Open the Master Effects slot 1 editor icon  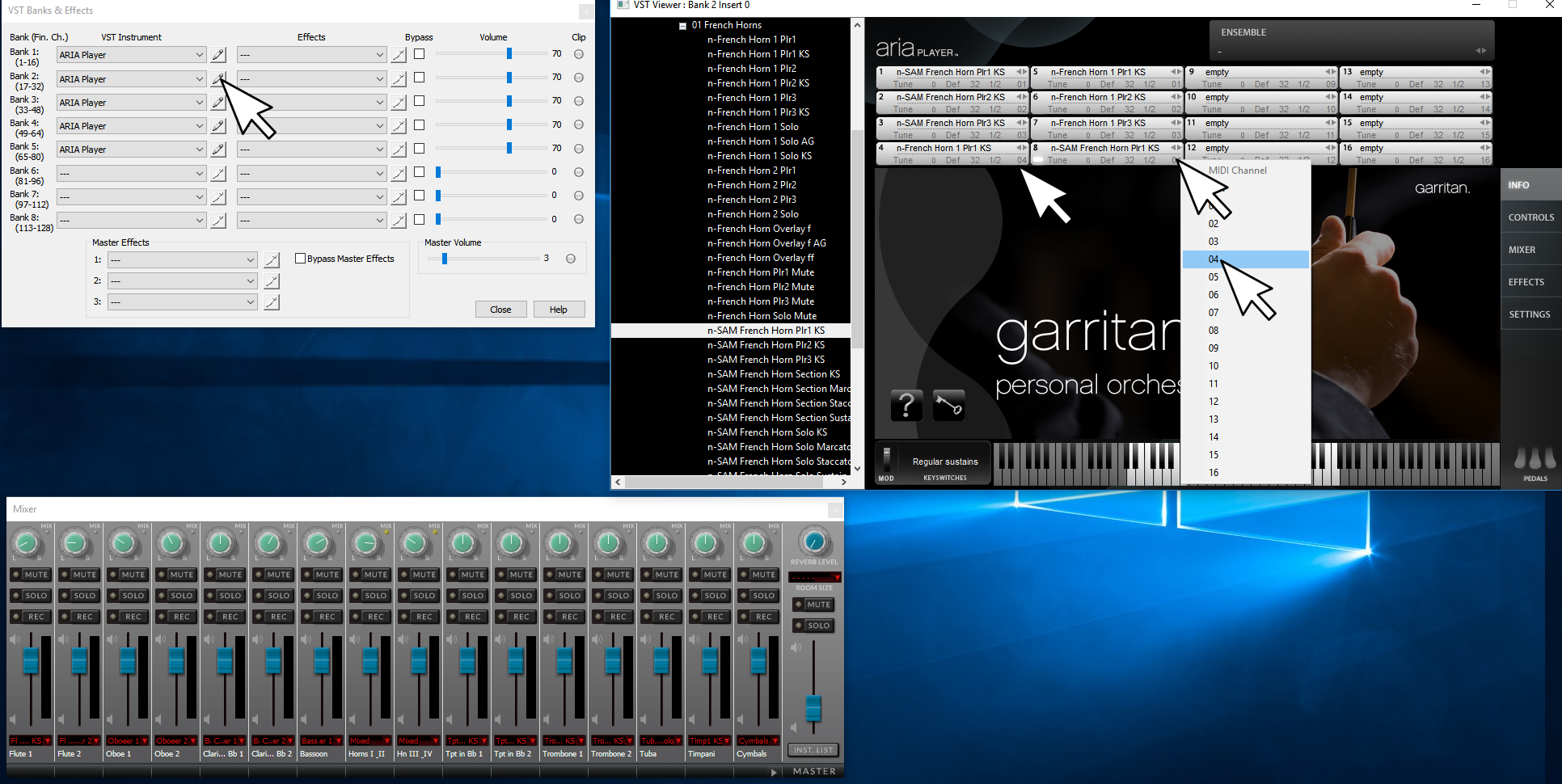272,260
